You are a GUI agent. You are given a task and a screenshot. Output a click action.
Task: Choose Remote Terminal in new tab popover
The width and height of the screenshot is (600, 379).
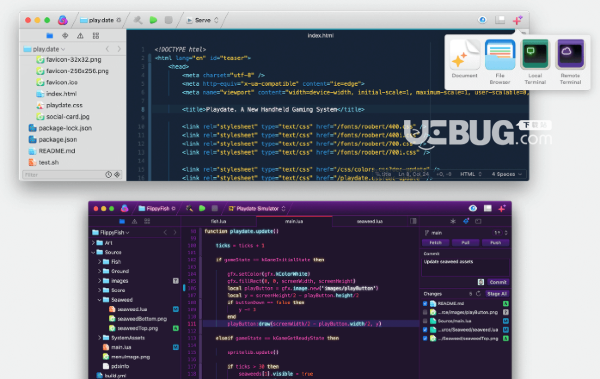click(x=570, y=62)
